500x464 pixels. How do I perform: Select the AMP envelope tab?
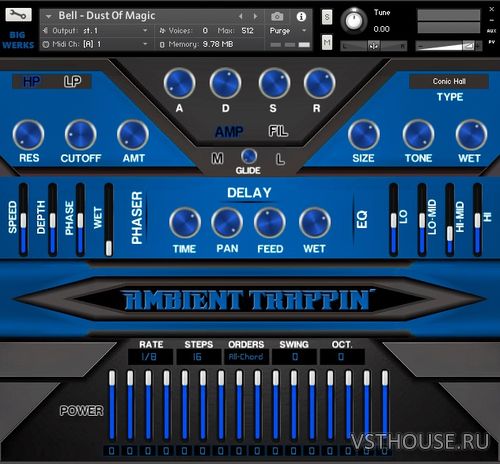(x=229, y=132)
